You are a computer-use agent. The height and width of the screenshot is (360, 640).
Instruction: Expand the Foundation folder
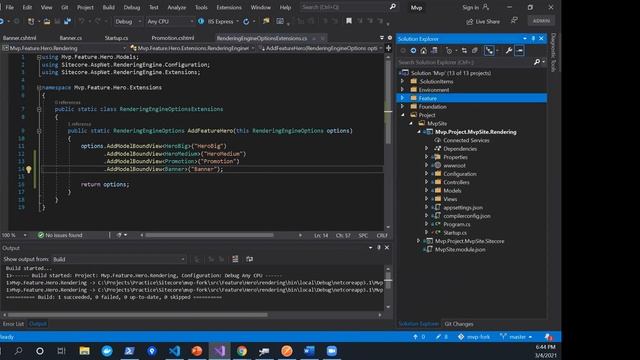click(402, 107)
